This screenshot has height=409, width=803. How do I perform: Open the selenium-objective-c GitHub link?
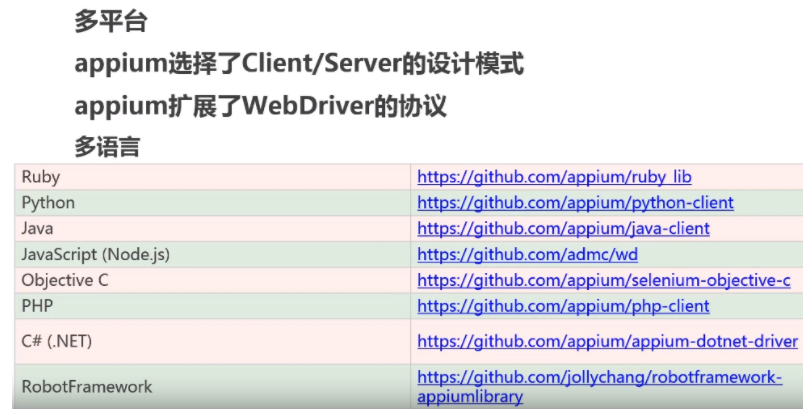click(x=604, y=280)
